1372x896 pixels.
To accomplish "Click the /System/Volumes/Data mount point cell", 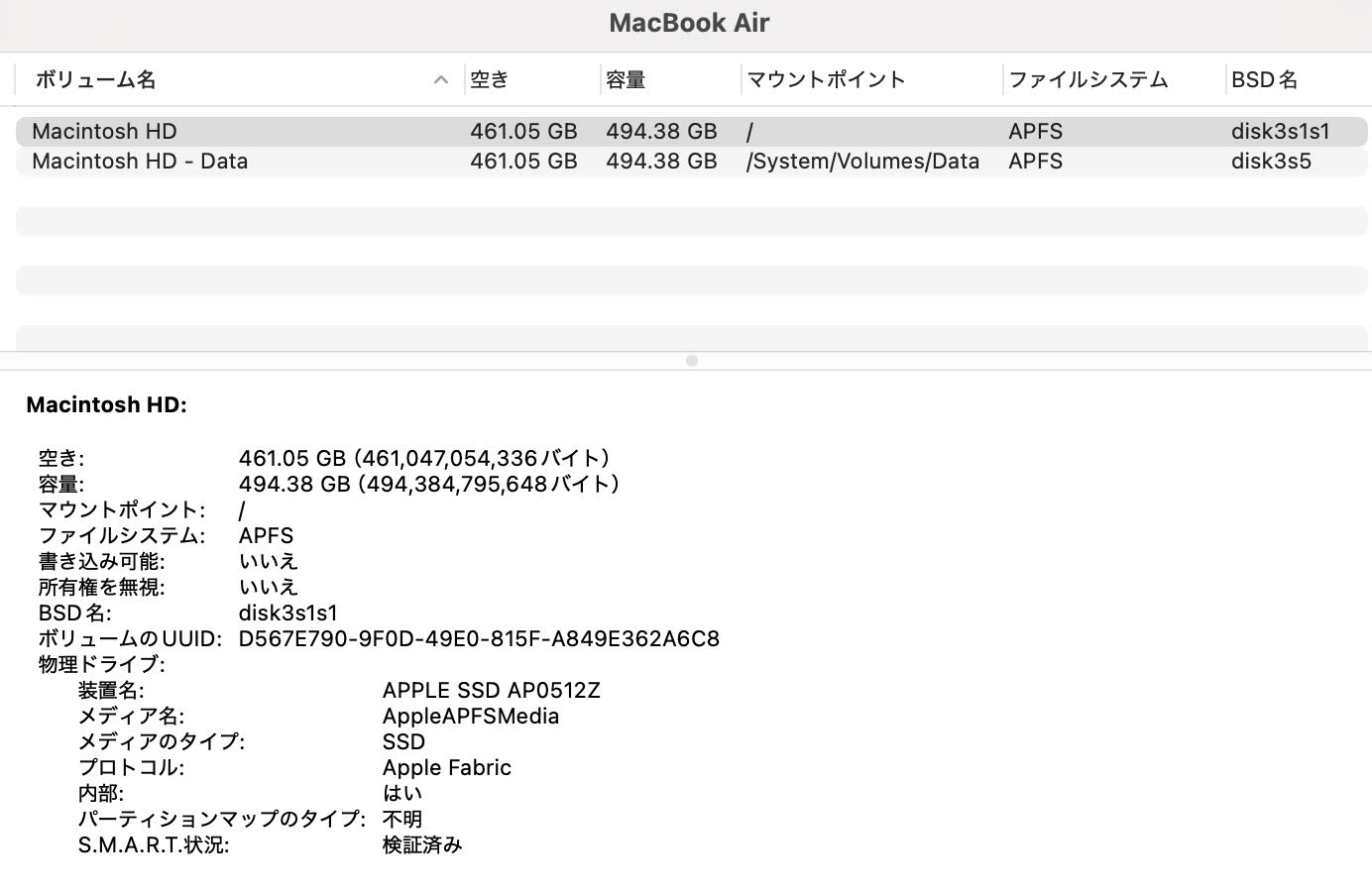I will point(862,161).
